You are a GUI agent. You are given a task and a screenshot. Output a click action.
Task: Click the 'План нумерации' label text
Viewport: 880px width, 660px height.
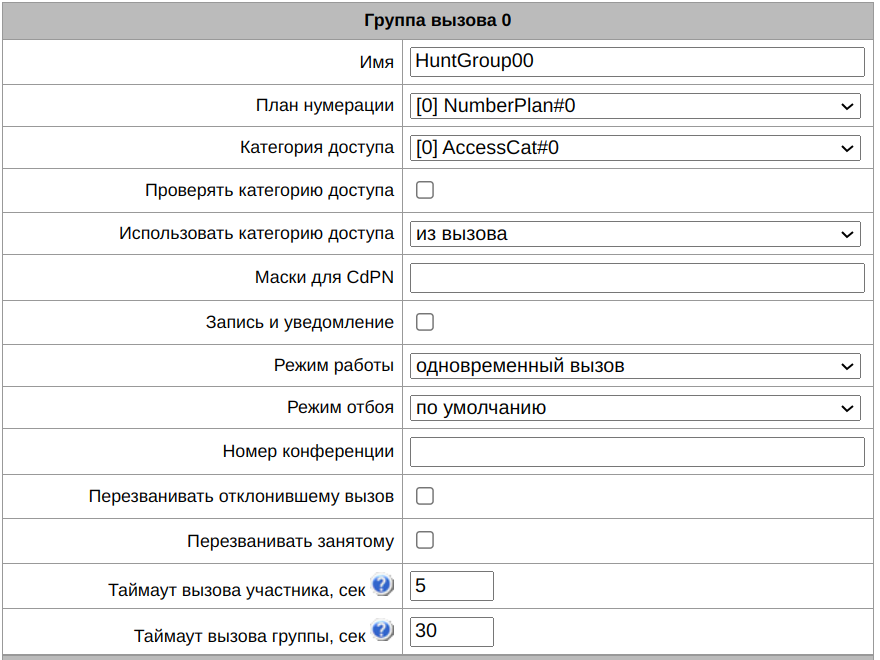325,105
